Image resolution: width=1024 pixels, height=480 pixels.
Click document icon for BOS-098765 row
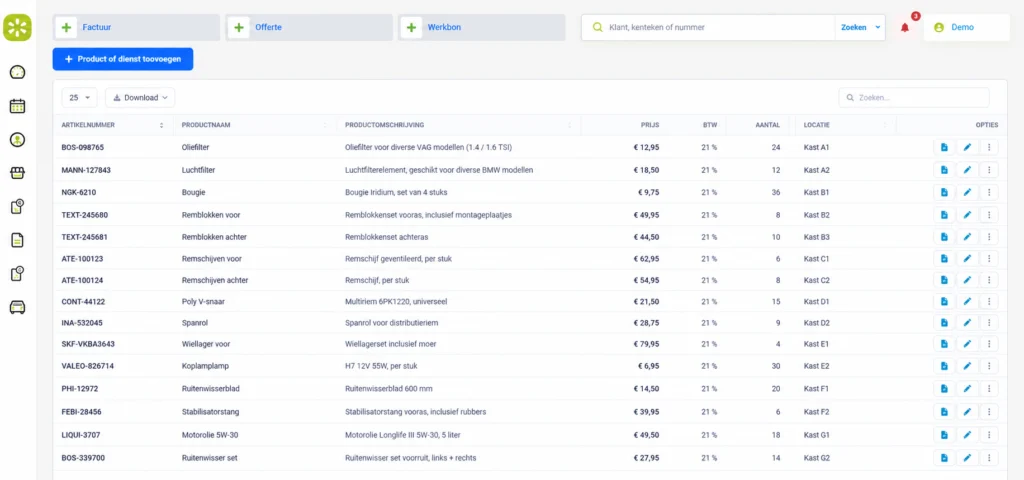pyautogui.click(x=944, y=148)
